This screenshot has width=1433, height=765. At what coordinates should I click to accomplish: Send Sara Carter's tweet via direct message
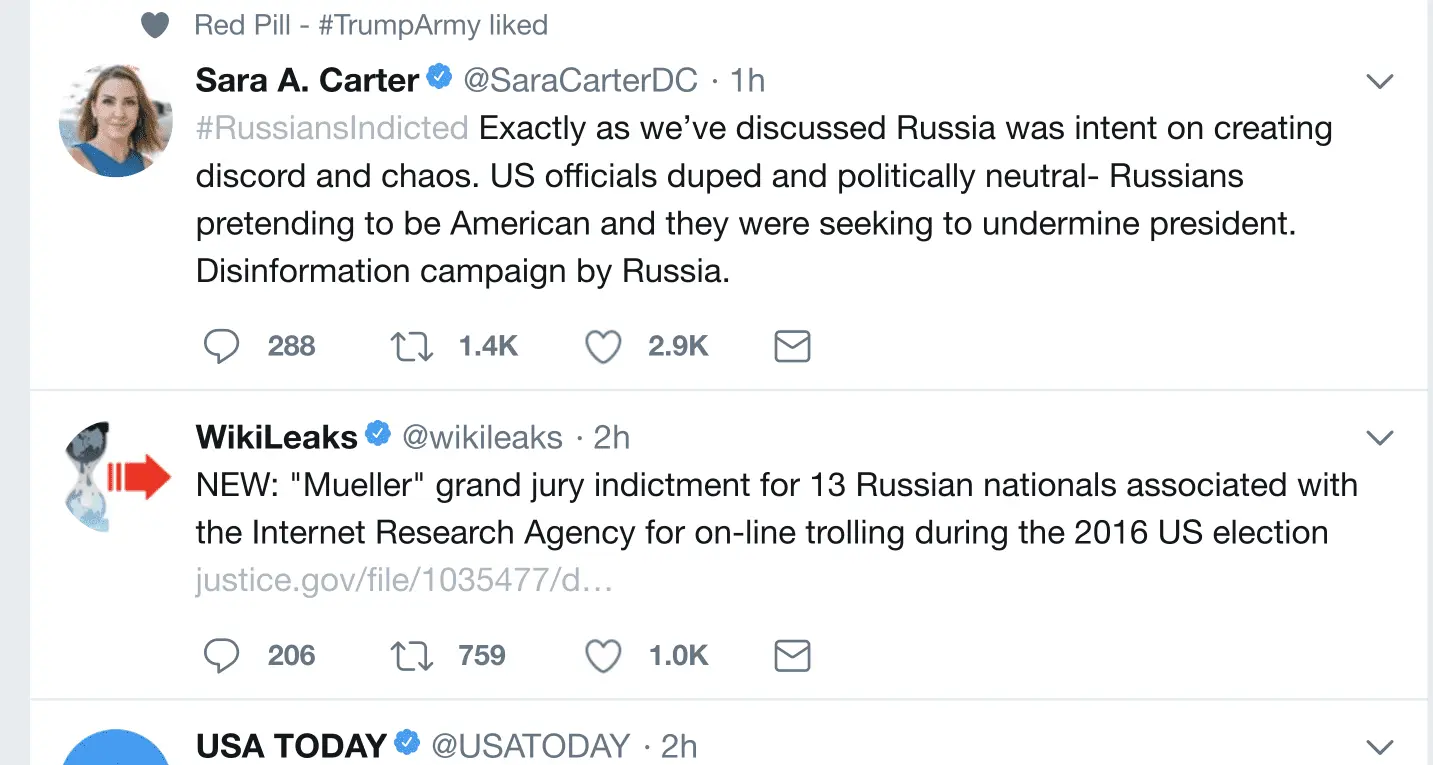792,346
